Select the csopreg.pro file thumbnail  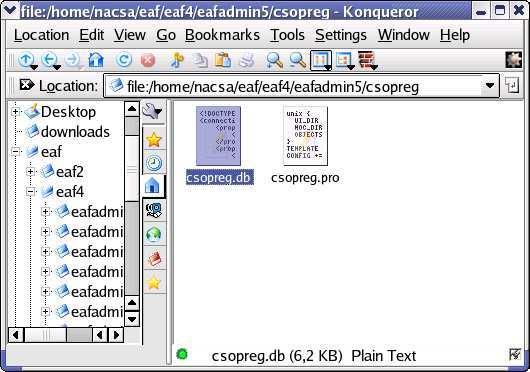pos(306,136)
